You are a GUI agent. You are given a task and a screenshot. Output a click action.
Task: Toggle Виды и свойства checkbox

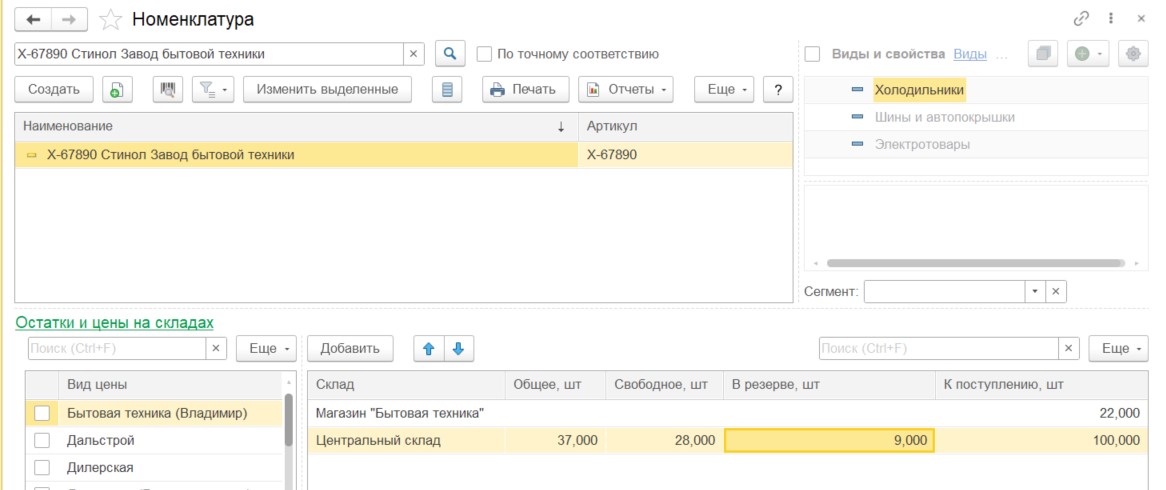[x=813, y=54]
